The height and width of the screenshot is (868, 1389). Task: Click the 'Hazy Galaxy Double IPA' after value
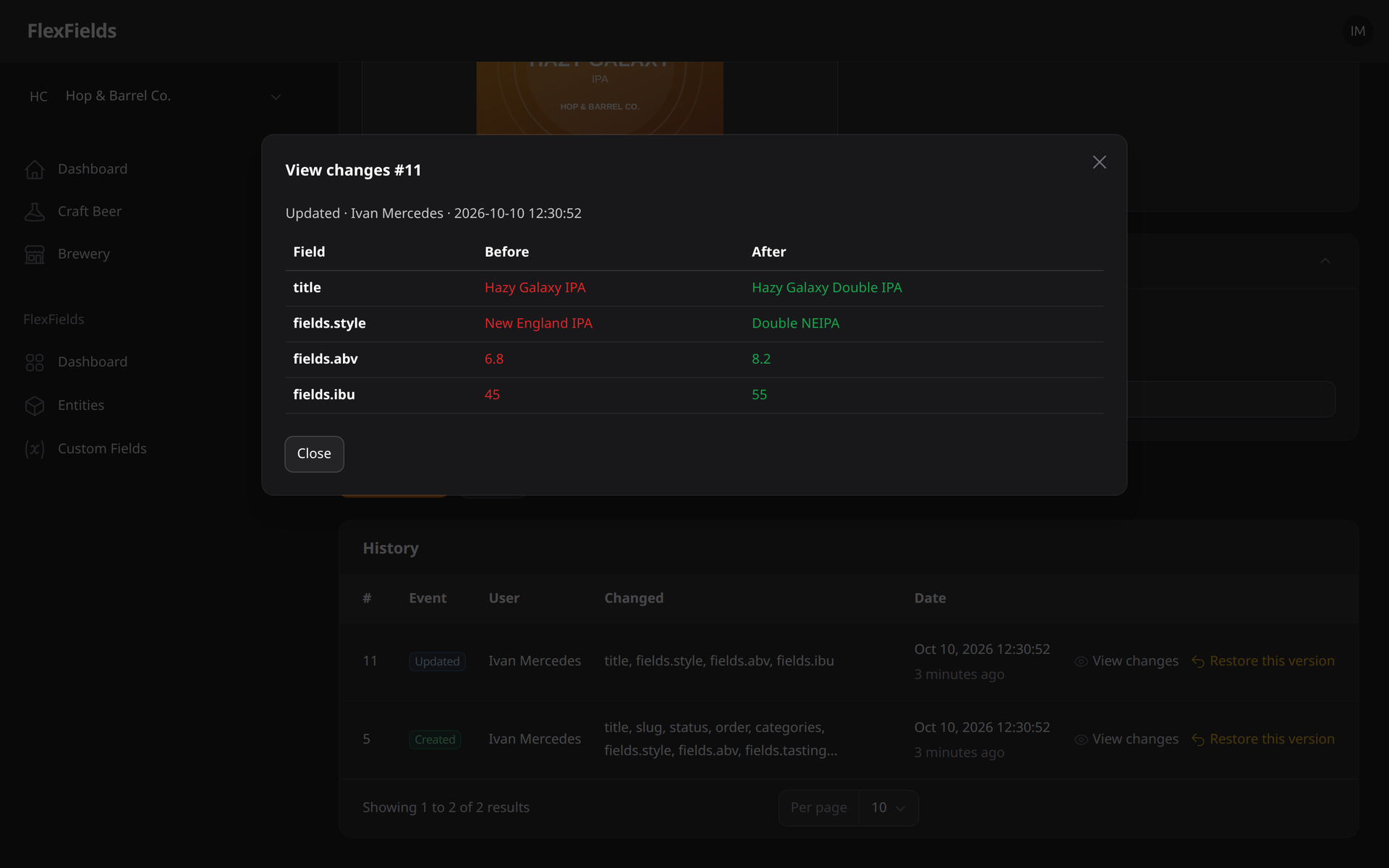(x=827, y=287)
